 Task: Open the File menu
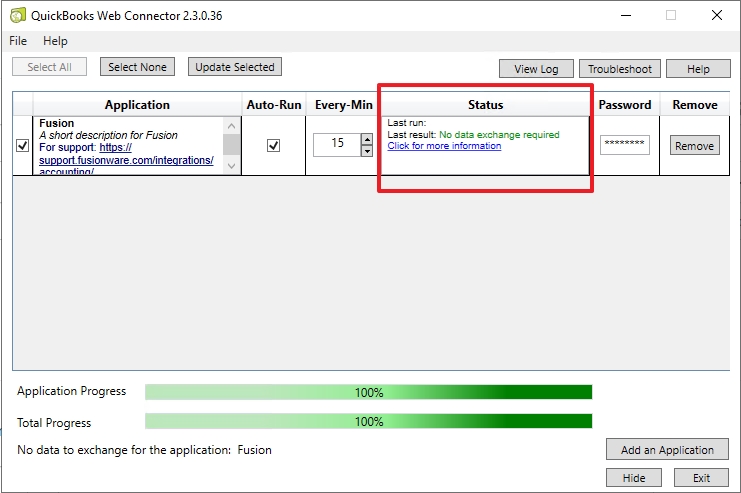[x=18, y=41]
